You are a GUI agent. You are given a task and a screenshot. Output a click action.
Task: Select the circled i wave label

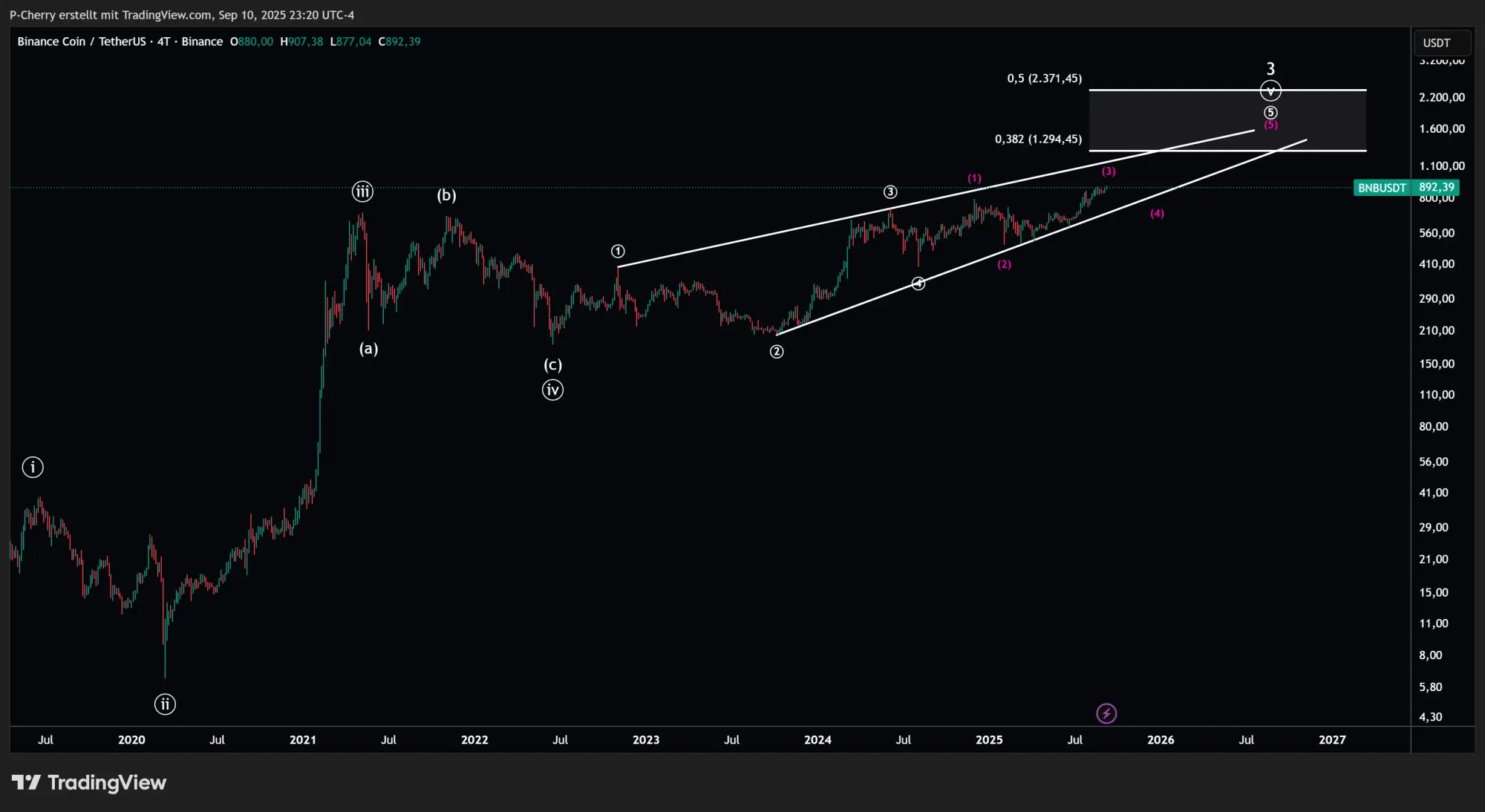click(x=33, y=467)
